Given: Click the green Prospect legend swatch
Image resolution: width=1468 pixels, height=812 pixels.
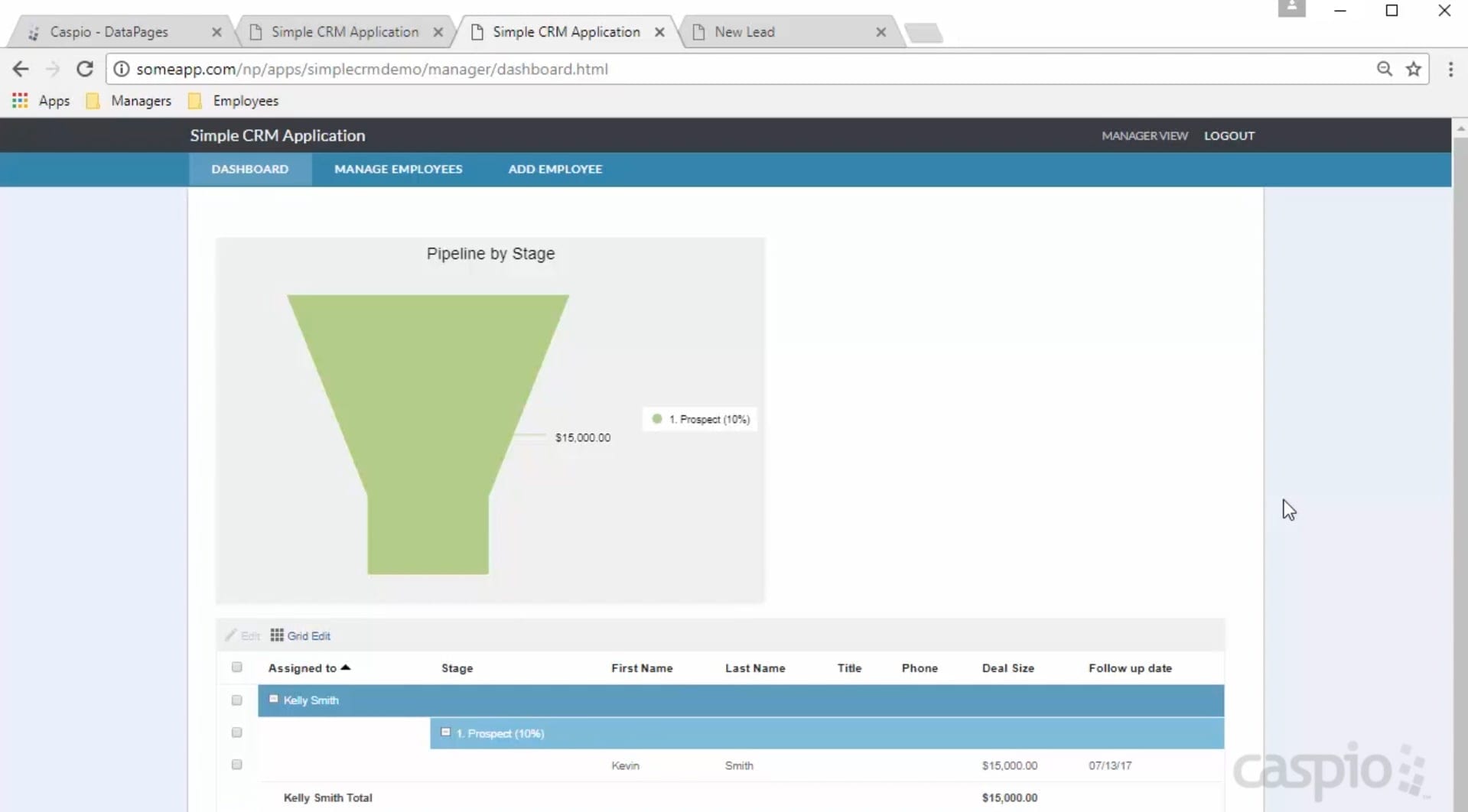Looking at the screenshot, I should [656, 419].
